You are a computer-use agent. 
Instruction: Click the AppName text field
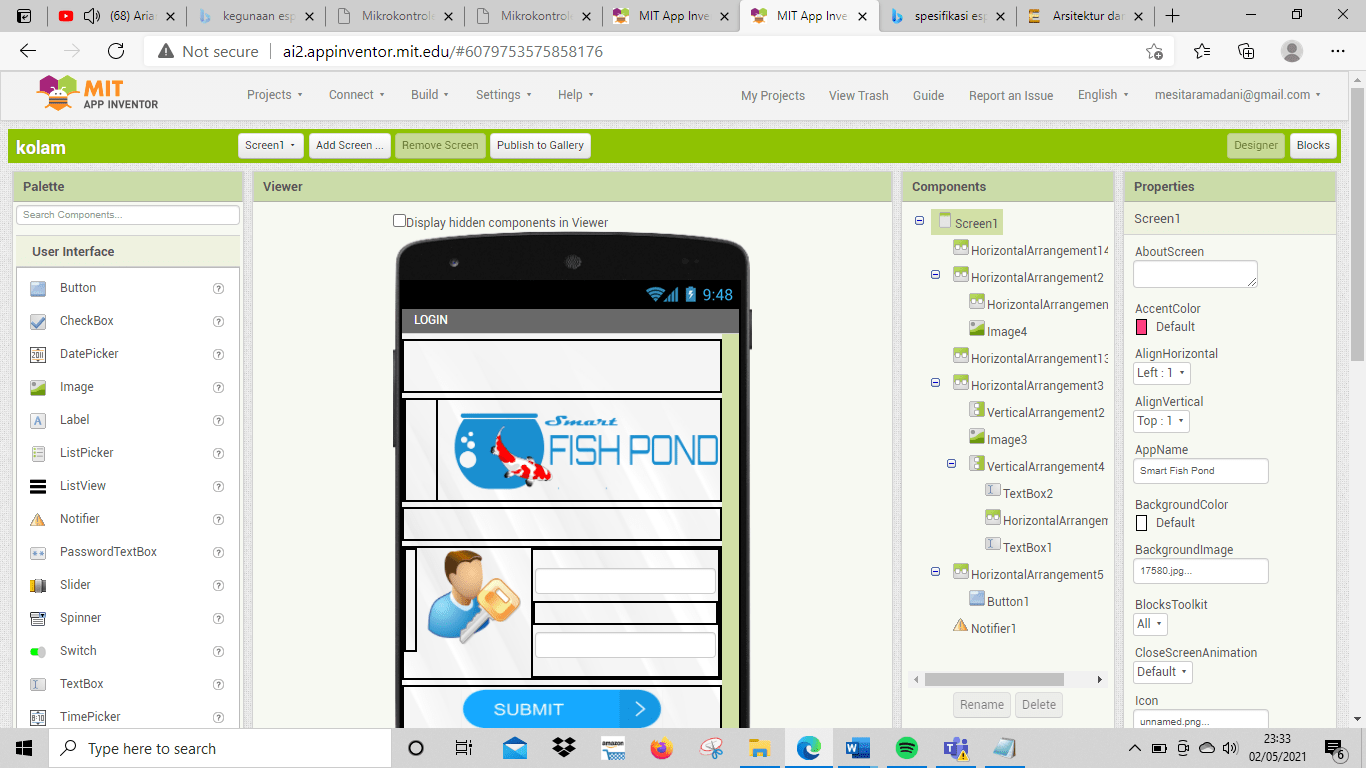[1201, 471]
